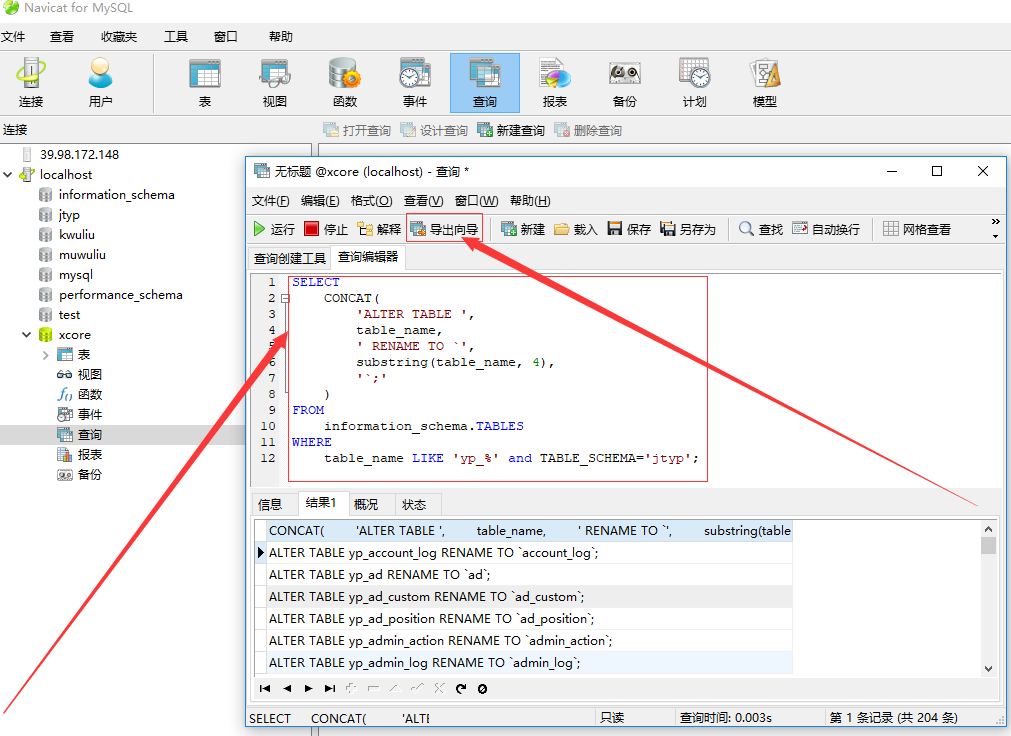Select the 查询 query toolbar icon
This screenshot has width=1011, height=736.
tap(485, 83)
